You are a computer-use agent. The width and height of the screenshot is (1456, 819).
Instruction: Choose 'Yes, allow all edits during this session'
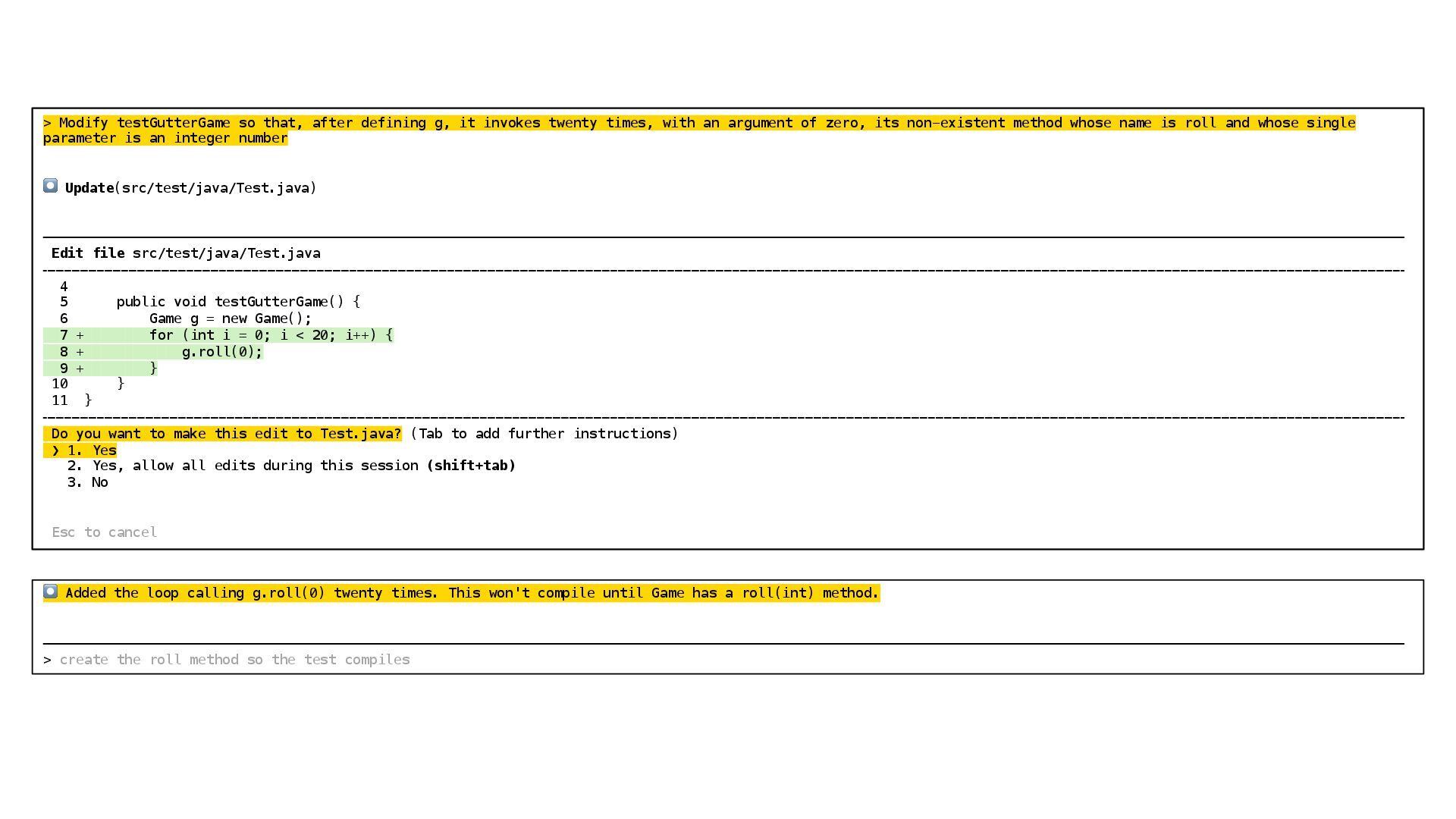click(255, 466)
